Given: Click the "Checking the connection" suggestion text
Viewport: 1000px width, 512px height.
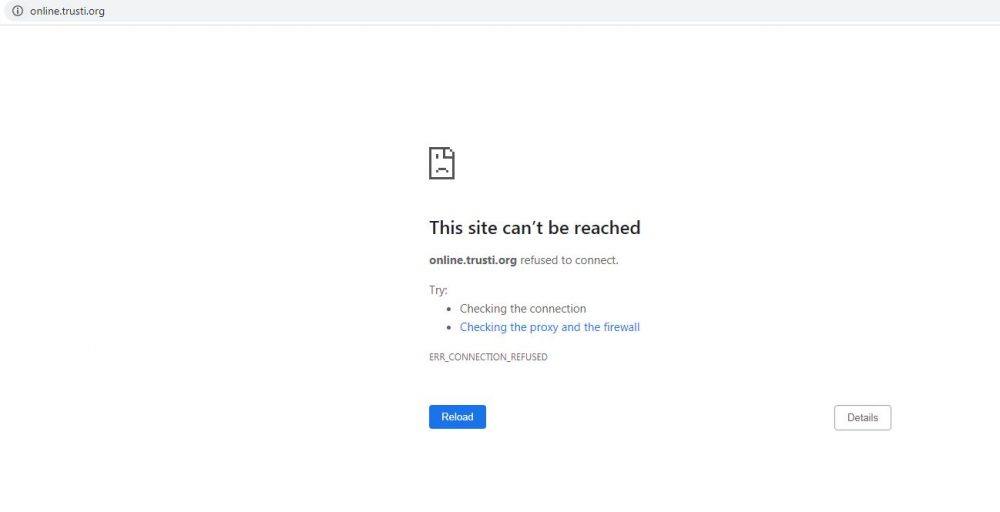Looking at the screenshot, I should click(523, 309).
